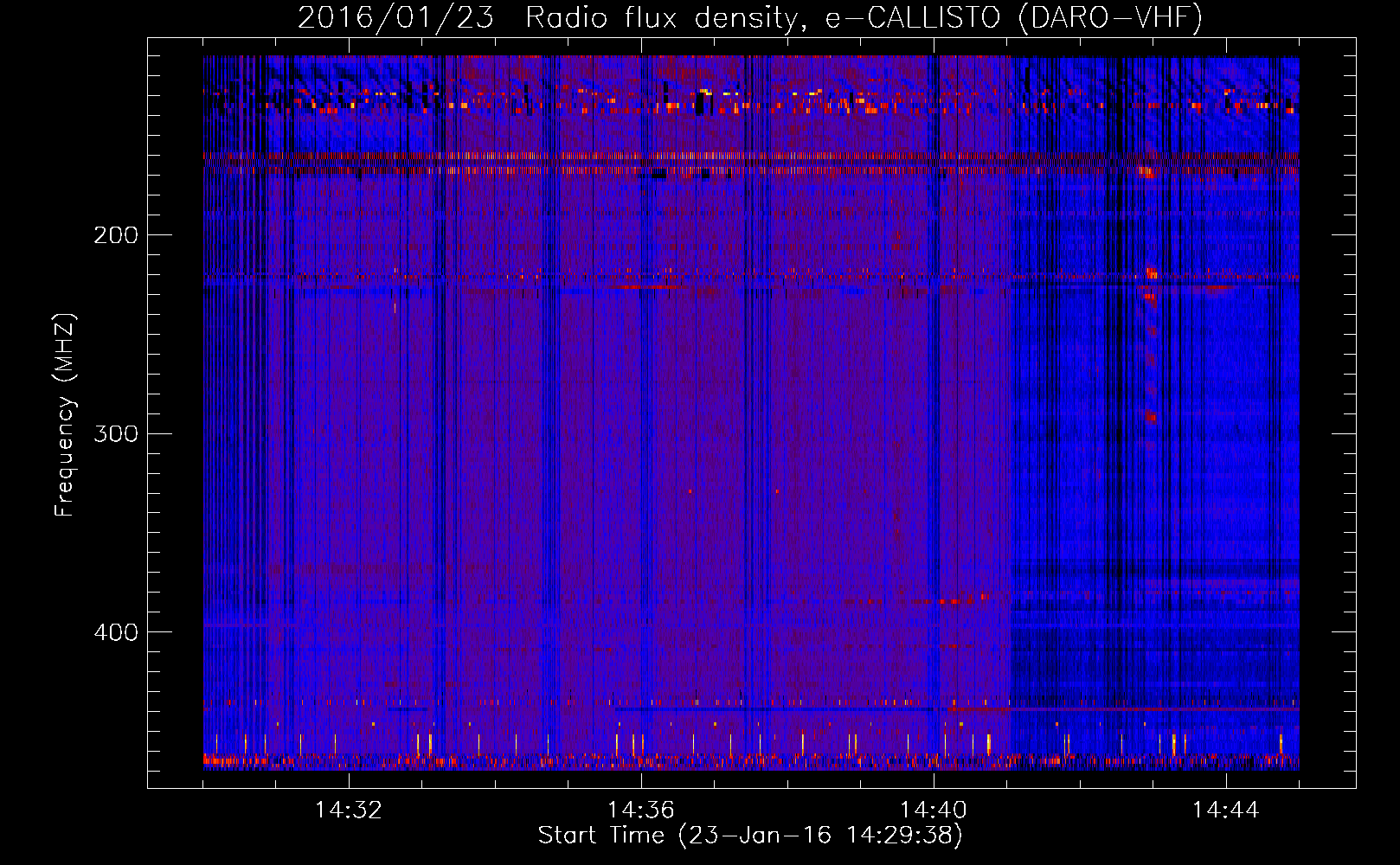The image size is (1400, 865).
Task: Click the 14:44 time axis label
Action: pyautogui.click(x=1226, y=811)
